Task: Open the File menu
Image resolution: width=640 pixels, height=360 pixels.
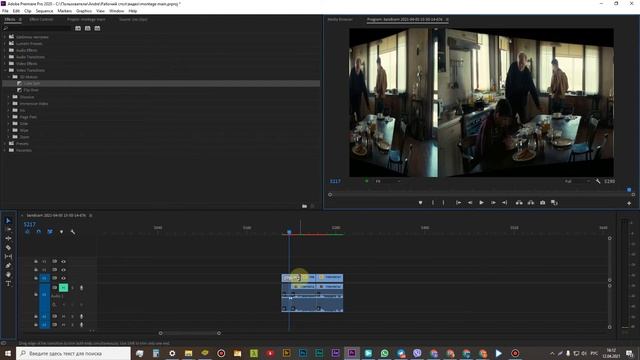Action: 5,11
